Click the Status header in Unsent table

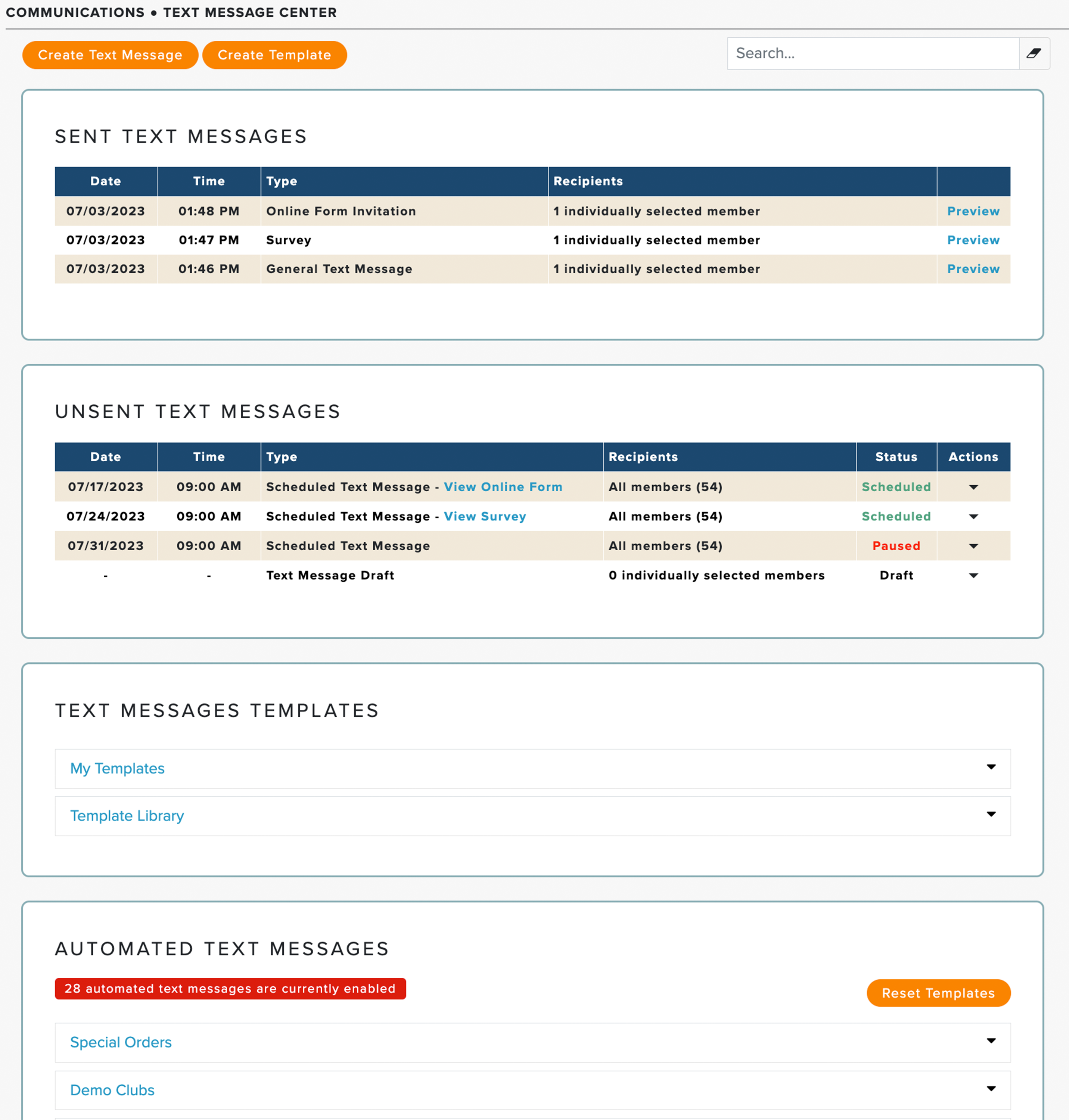point(896,457)
